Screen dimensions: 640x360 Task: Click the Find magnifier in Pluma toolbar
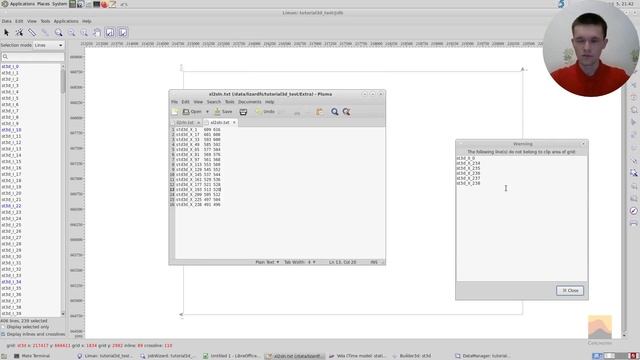point(335,112)
